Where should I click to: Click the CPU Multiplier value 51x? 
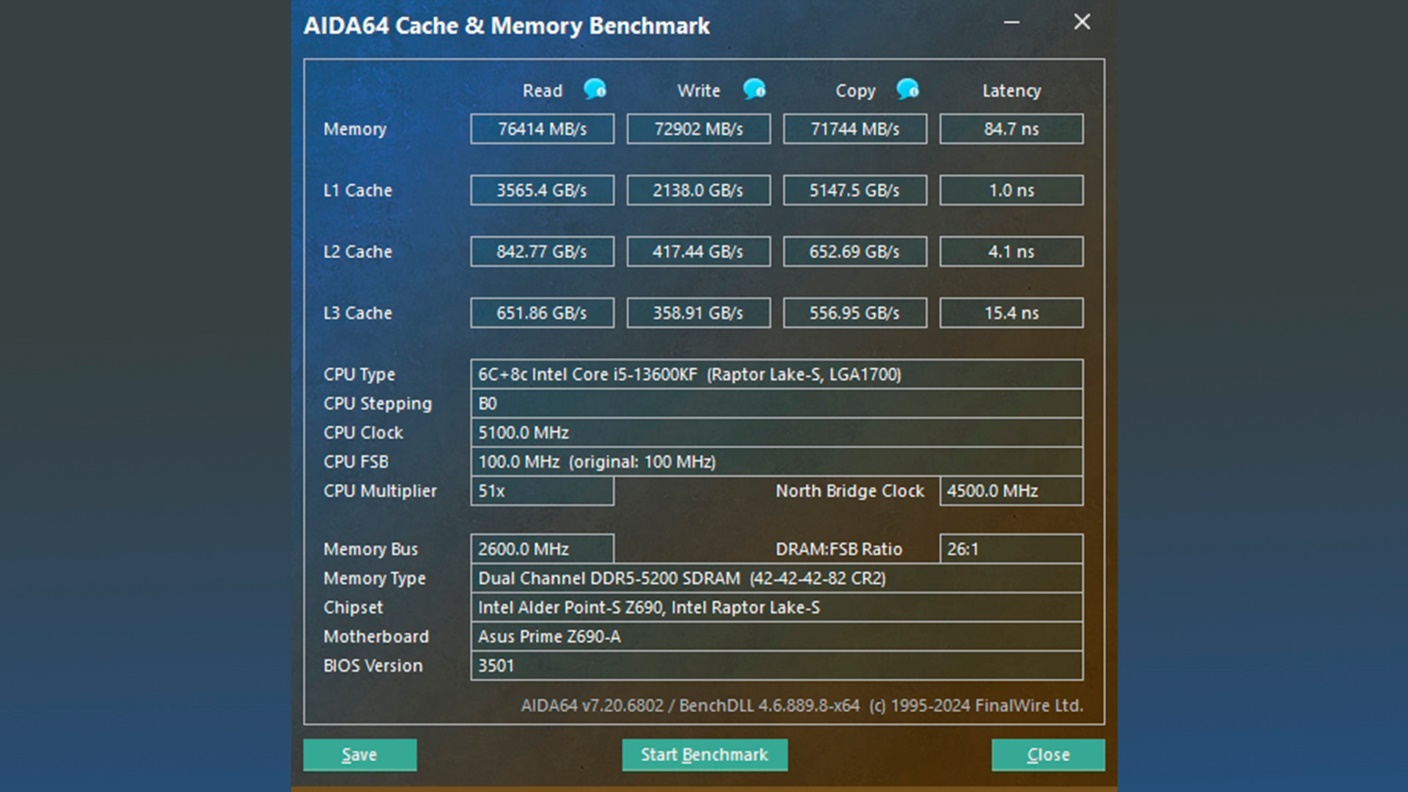point(542,491)
